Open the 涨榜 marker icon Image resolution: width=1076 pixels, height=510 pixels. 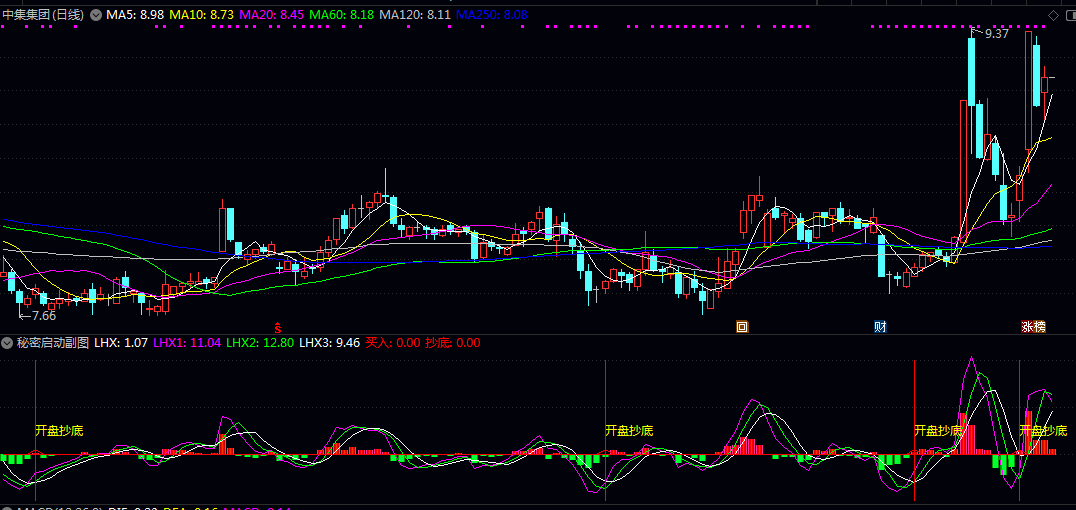tap(1033, 326)
